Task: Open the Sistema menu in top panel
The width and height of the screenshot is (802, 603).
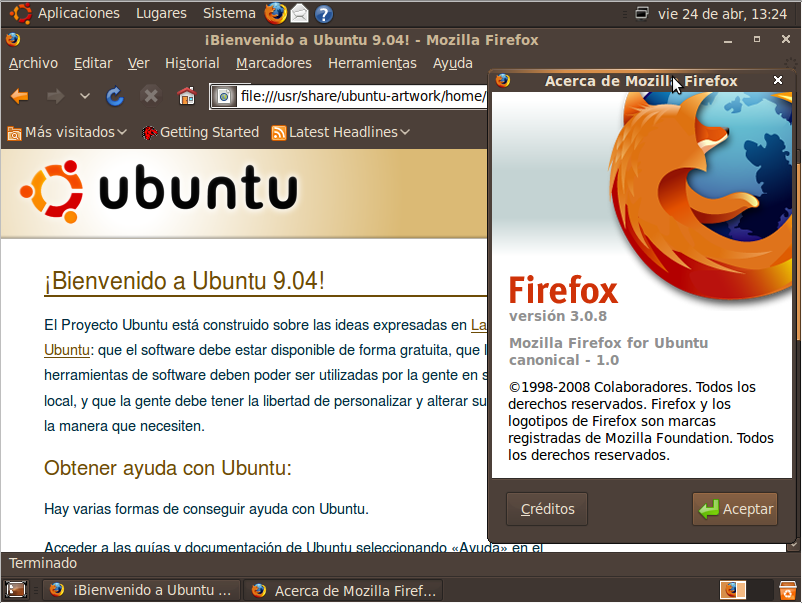Action: click(229, 13)
